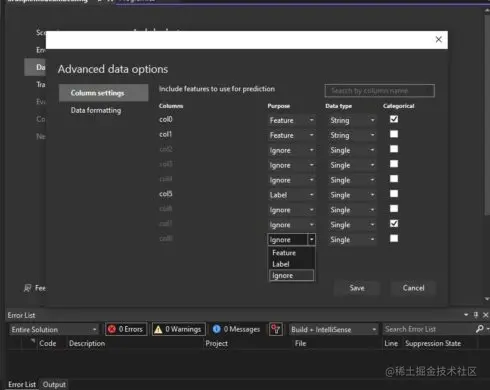This screenshot has height=390, width=490.
Task: Check the Categorical checkbox for col8
Action: pyautogui.click(x=394, y=238)
